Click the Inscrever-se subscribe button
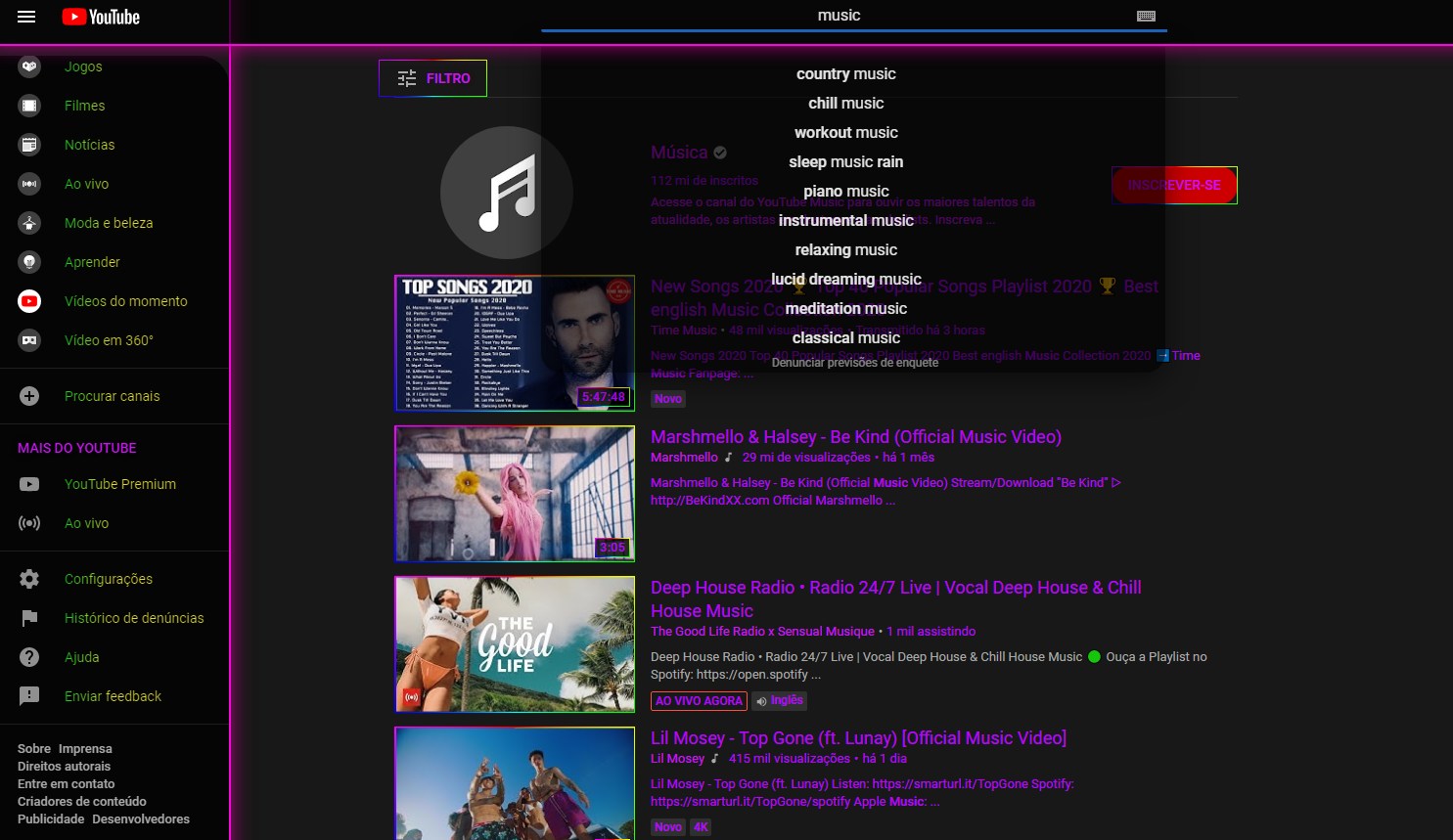The width and height of the screenshot is (1453, 840). pos(1174,185)
